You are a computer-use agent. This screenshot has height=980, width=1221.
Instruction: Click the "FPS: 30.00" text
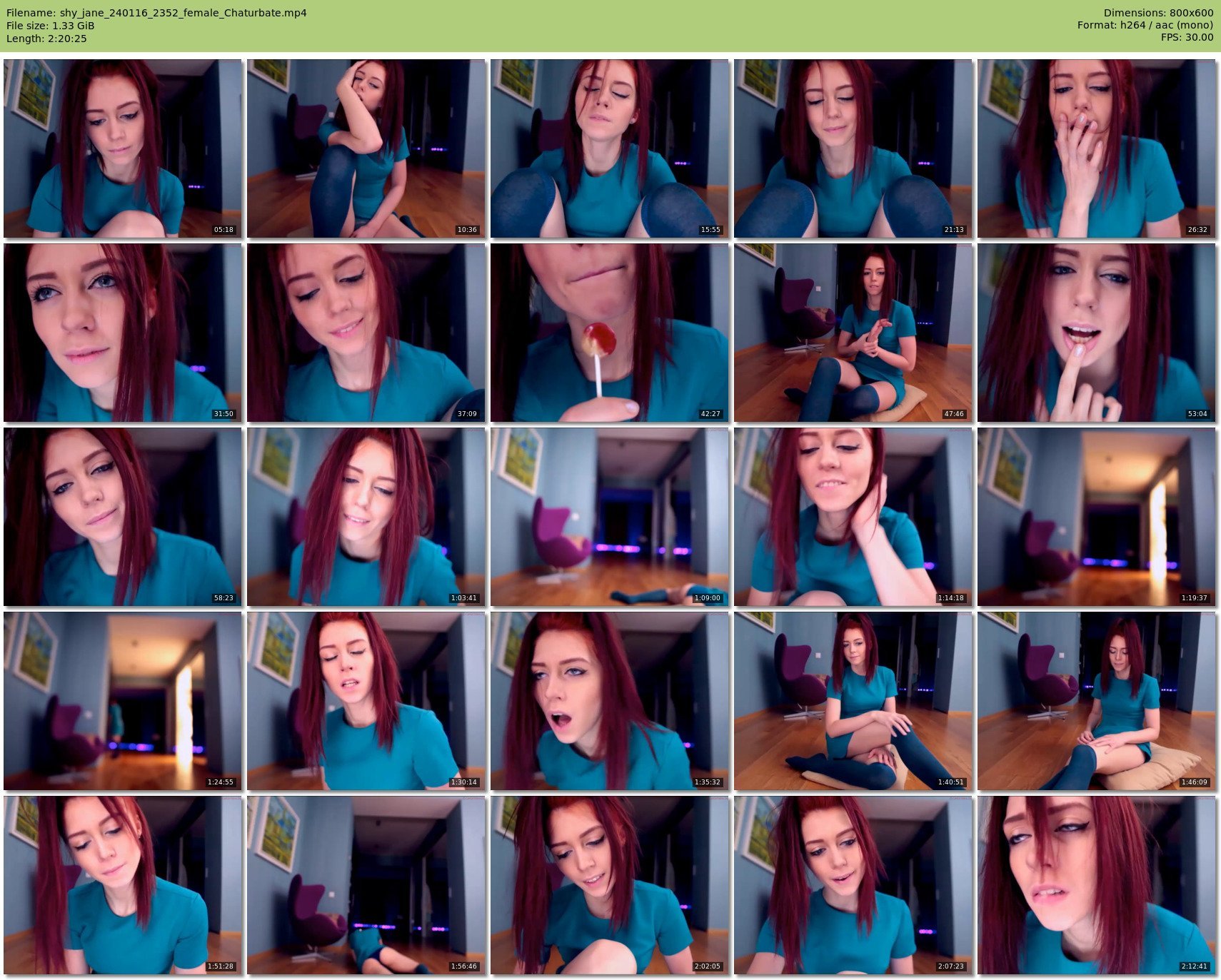(1187, 39)
